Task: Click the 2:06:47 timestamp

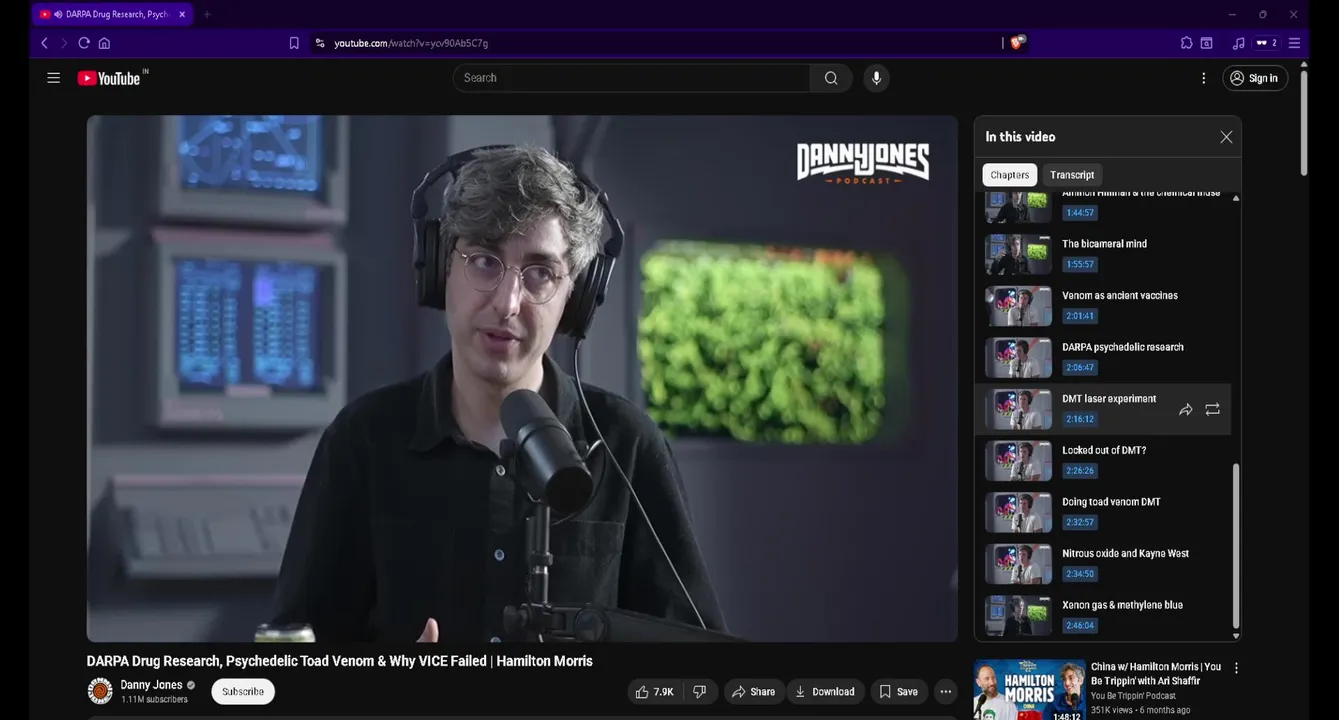Action: click(1080, 367)
